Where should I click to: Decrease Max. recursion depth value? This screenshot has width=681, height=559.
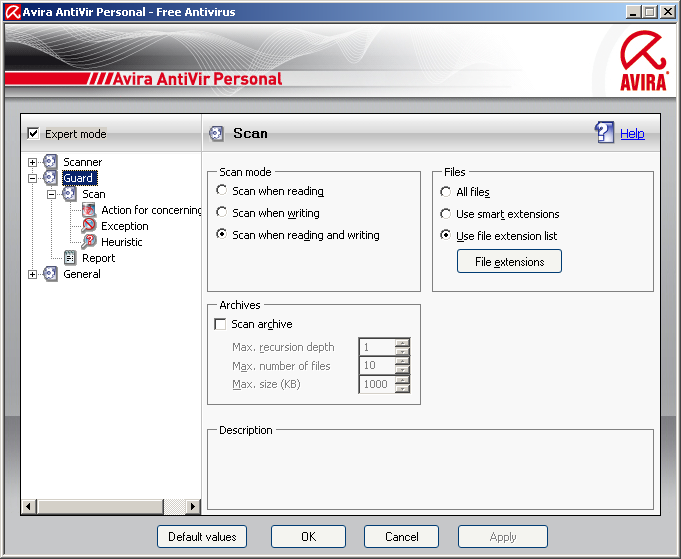pos(403,351)
